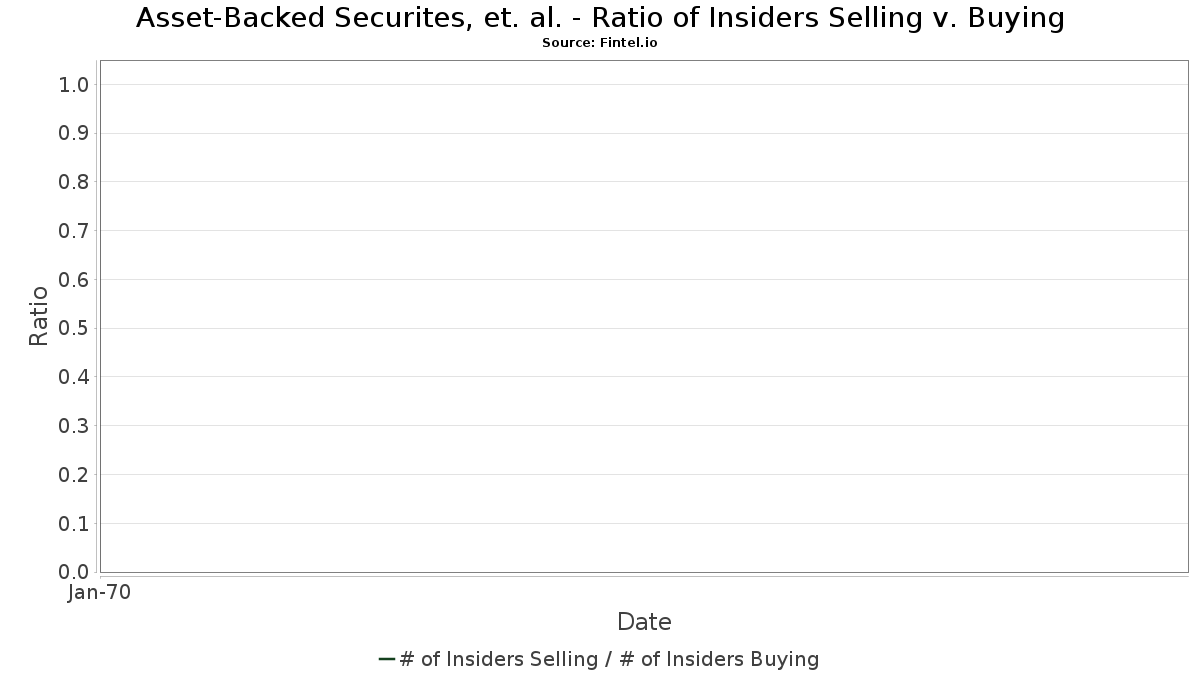Click the 0.9 y-axis tick label

75,133
